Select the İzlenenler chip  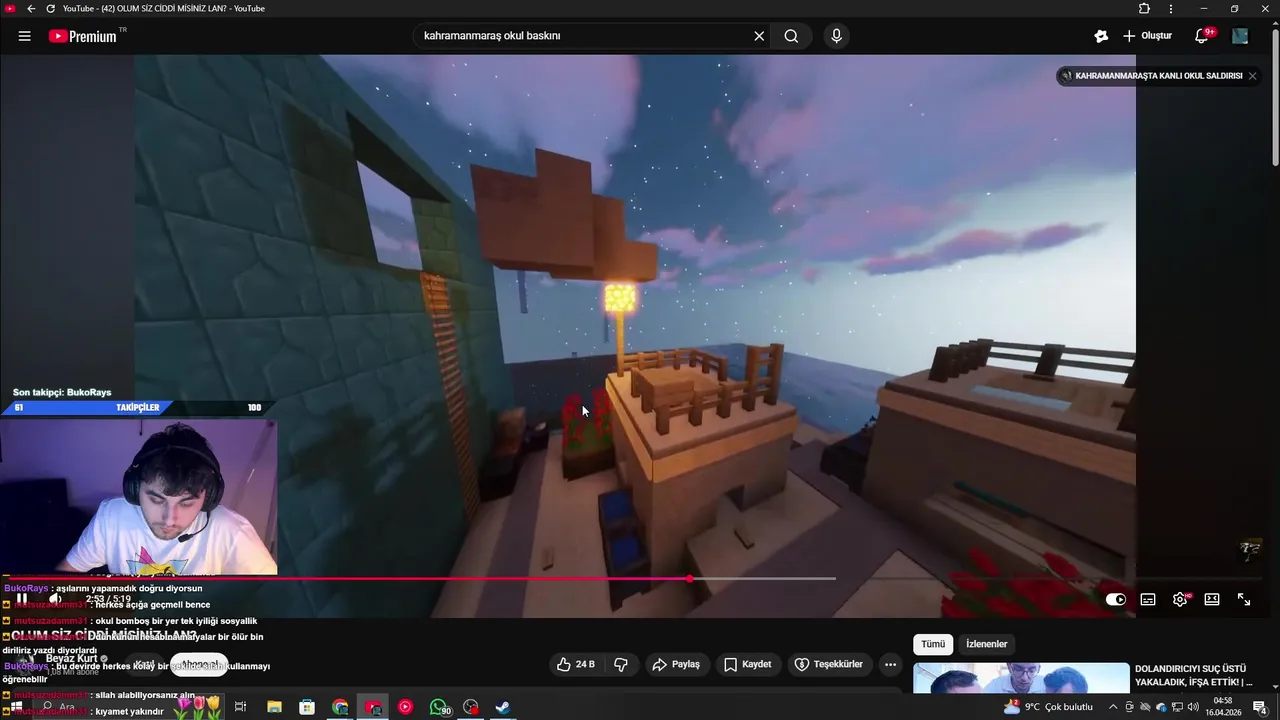pyautogui.click(x=986, y=644)
